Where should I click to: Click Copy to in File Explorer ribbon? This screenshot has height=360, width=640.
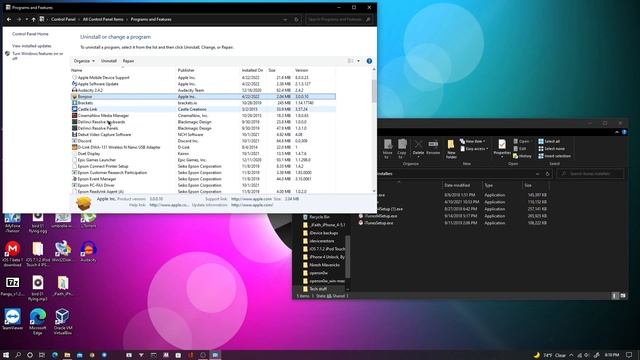402,149
